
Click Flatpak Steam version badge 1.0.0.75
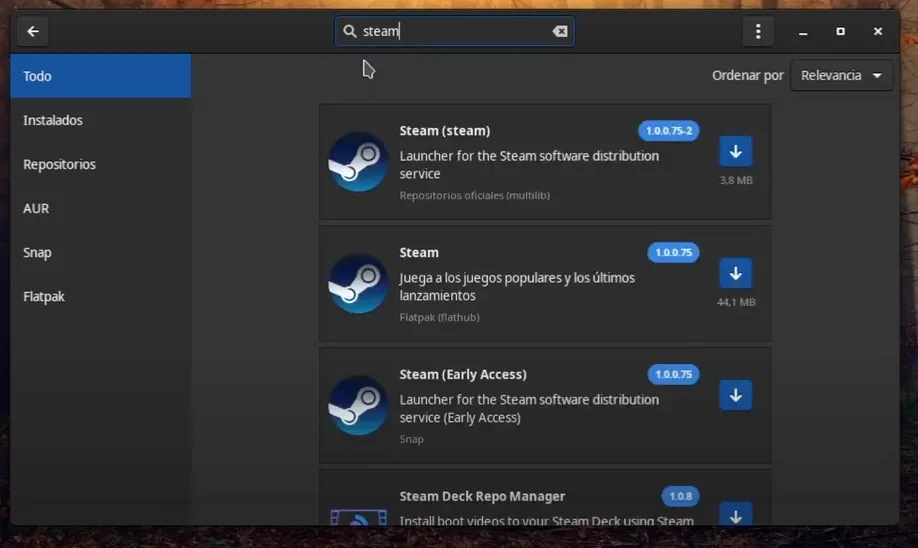pyautogui.click(x=673, y=252)
